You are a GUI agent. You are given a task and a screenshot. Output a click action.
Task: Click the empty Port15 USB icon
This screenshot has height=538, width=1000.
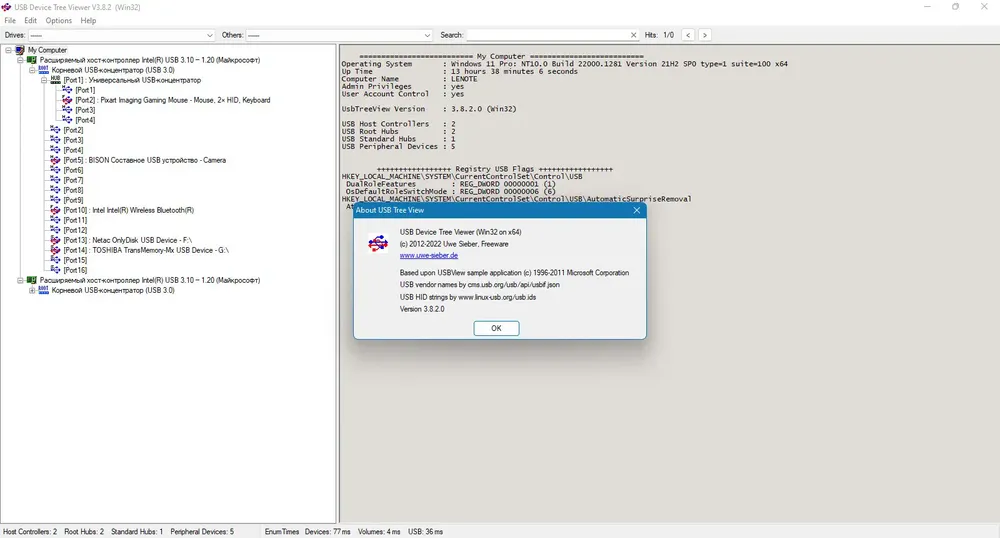point(55,260)
